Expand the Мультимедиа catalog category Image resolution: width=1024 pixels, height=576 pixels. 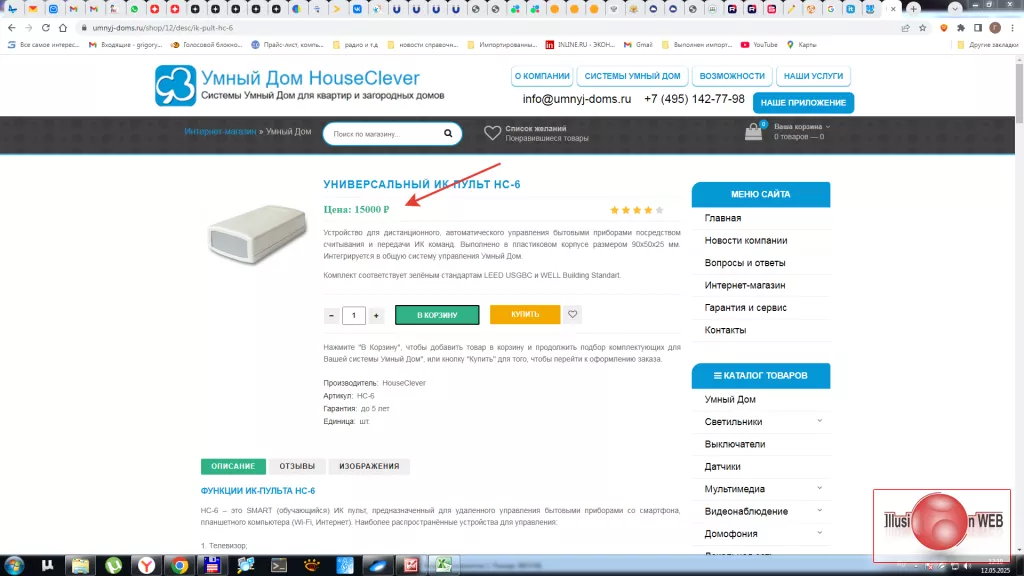pos(819,488)
